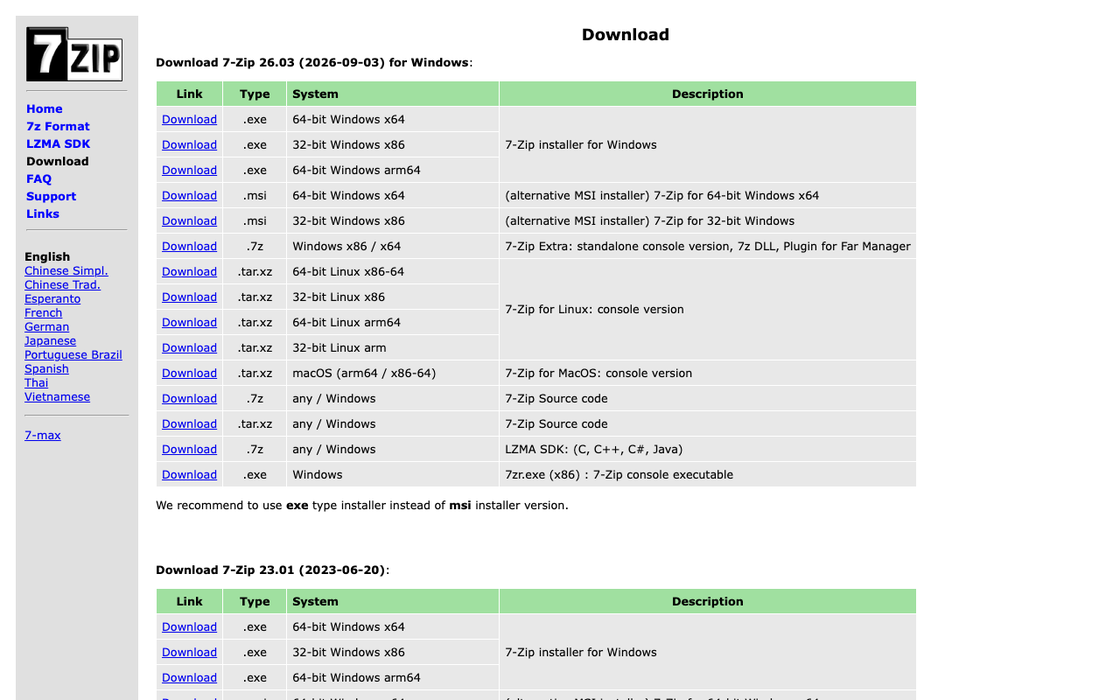Image resolution: width=1120 pixels, height=700 pixels.
Task: Switch language to Thai
Action: 36,383
